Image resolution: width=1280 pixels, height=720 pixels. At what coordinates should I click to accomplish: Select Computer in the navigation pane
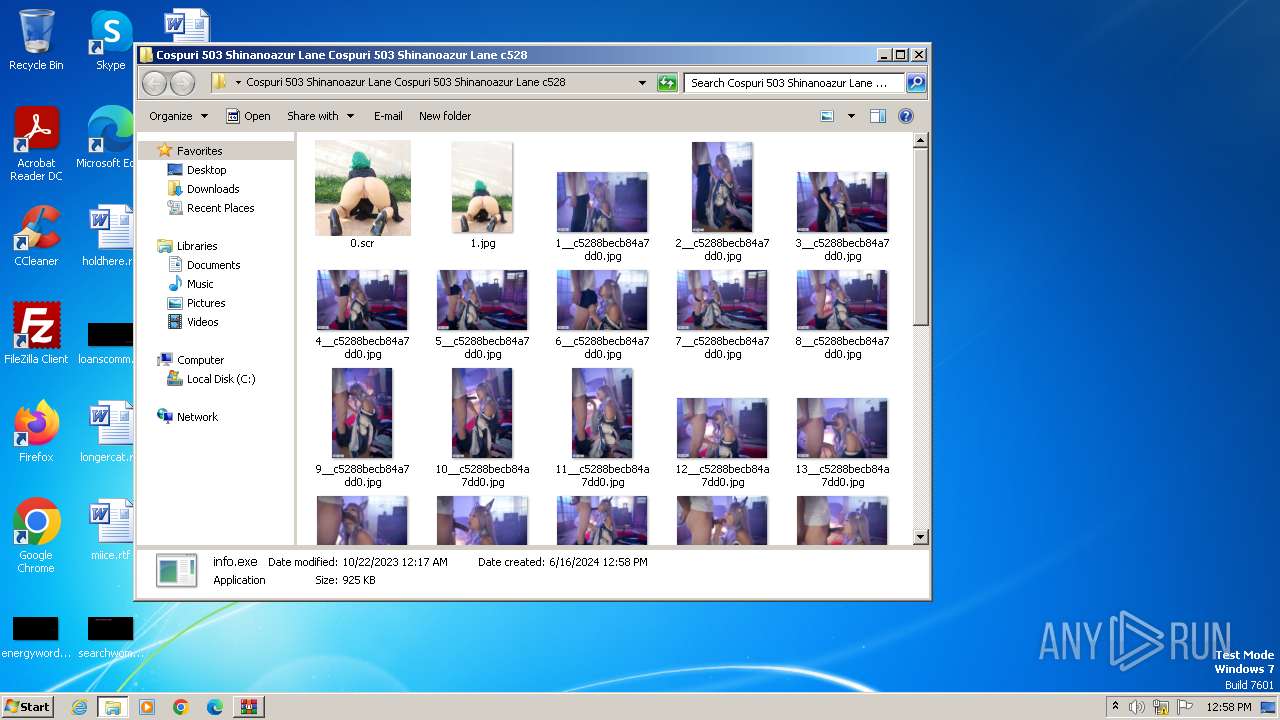[x=200, y=360]
